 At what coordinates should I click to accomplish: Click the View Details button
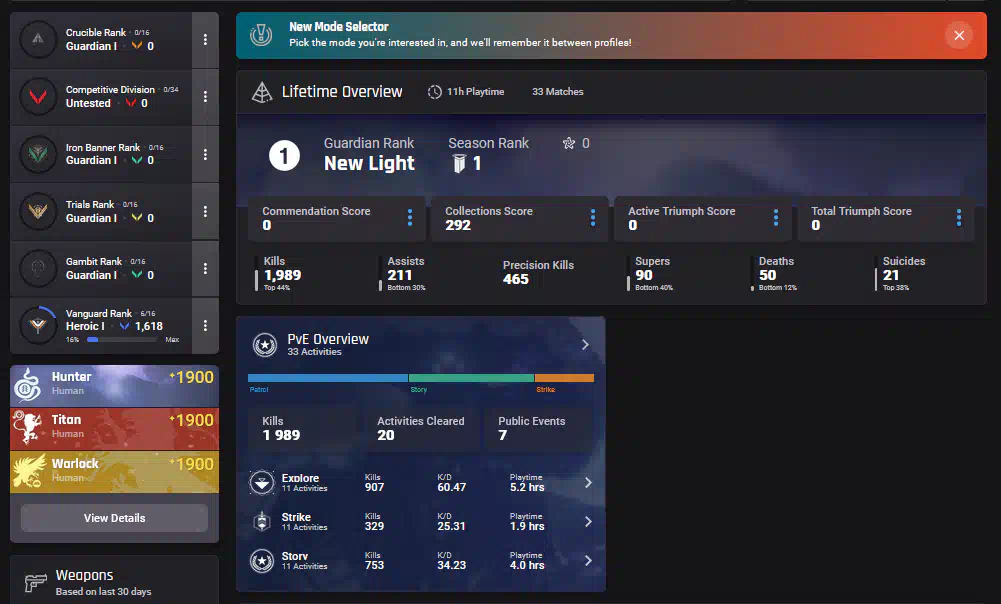pos(114,518)
